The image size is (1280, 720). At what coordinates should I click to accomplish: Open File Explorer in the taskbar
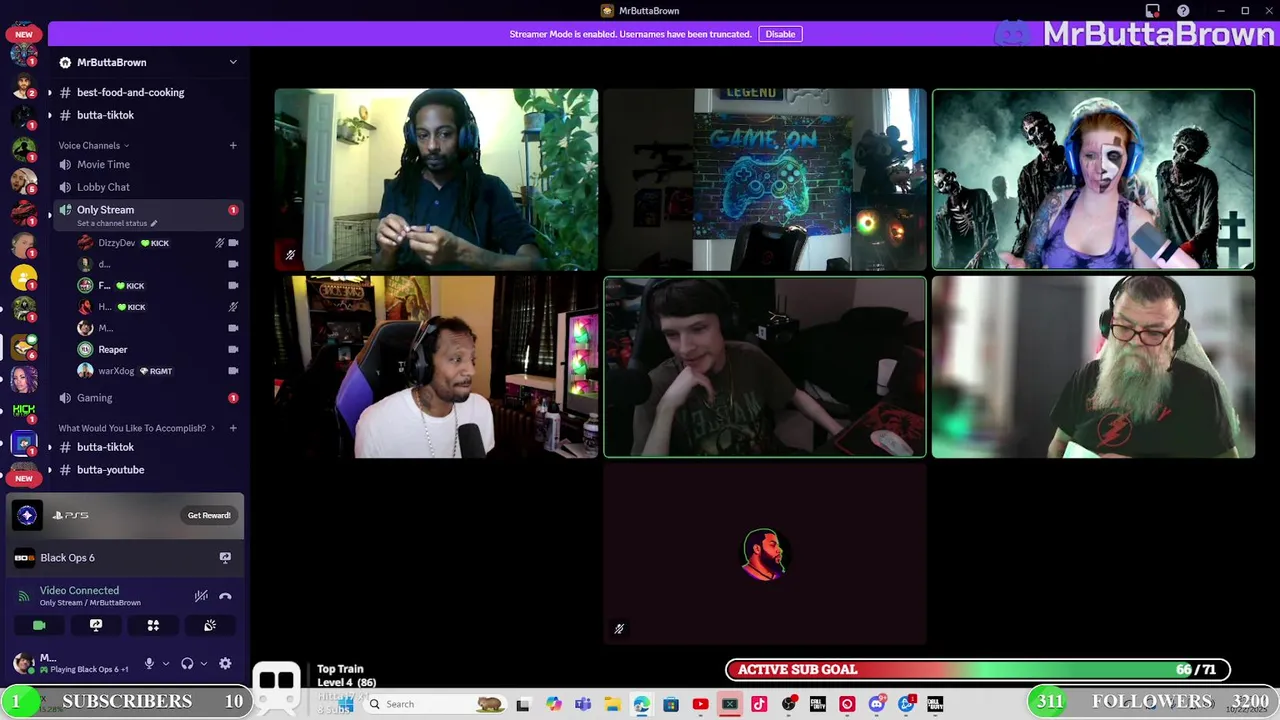pos(612,704)
